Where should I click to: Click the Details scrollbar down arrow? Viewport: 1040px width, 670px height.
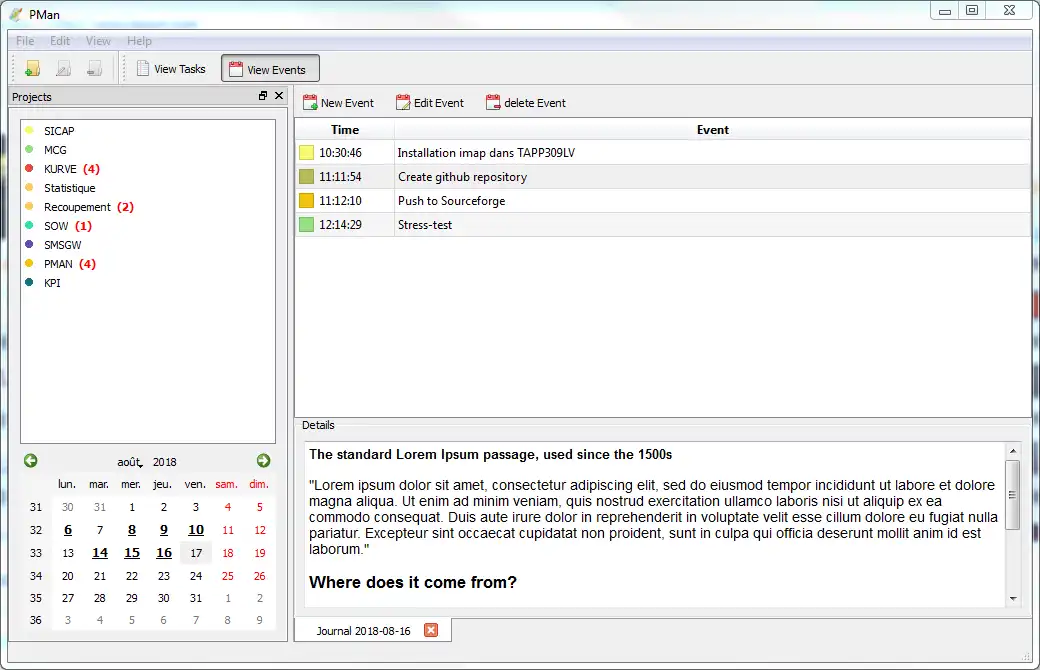(x=1013, y=598)
